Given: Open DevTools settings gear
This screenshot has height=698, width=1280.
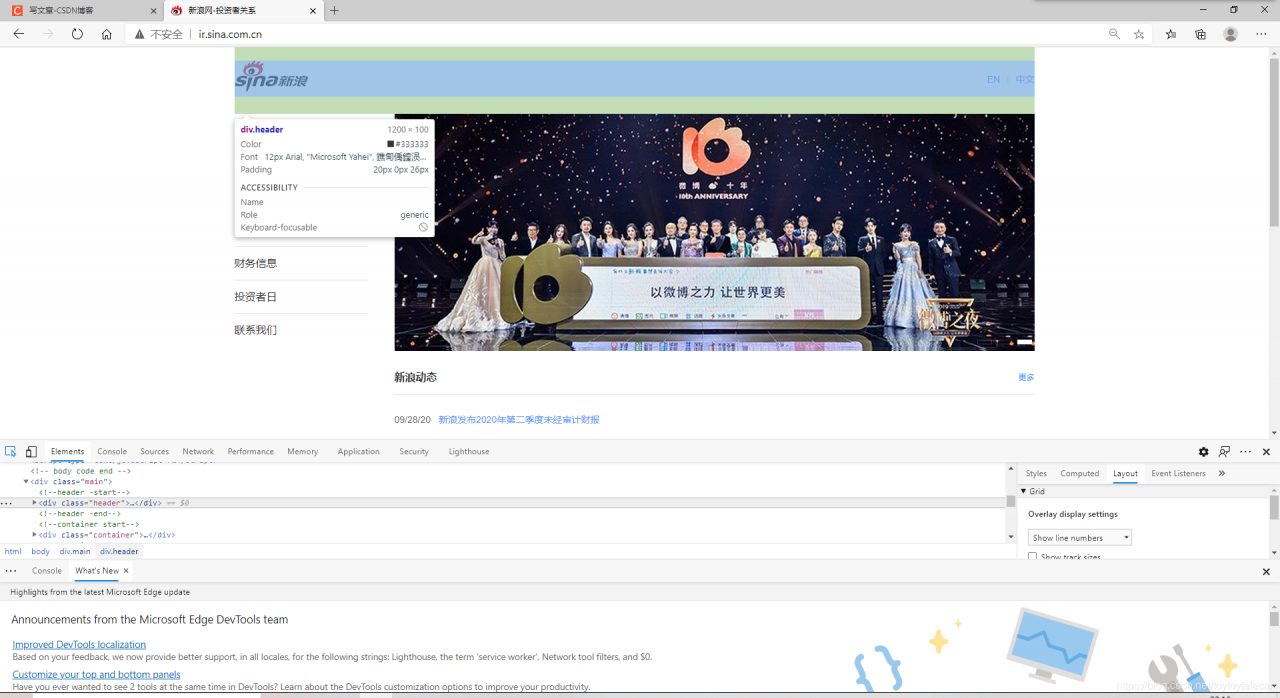Looking at the screenshot, I should point(1203,452).
